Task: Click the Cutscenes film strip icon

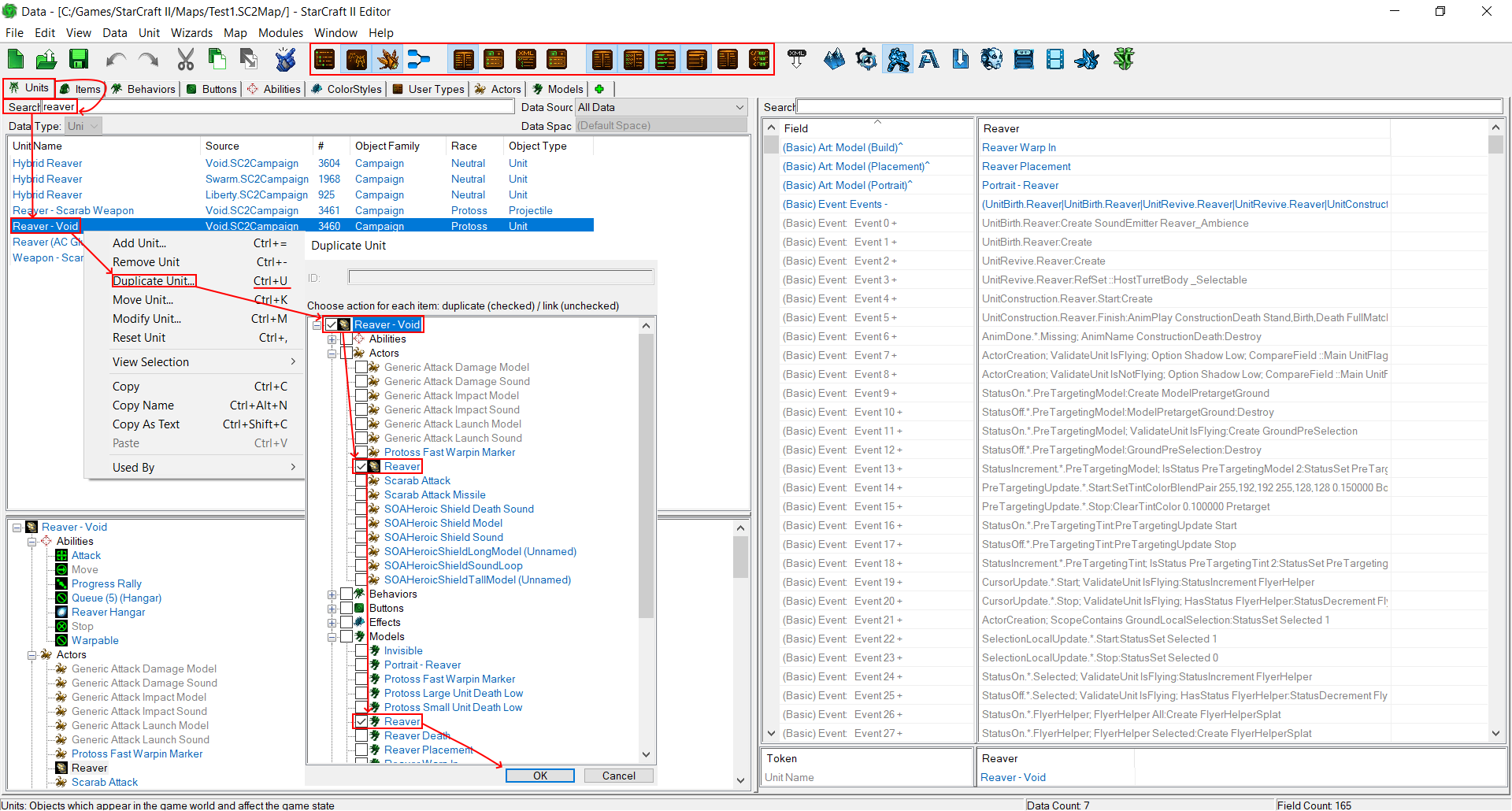Action: [1054, 60]
